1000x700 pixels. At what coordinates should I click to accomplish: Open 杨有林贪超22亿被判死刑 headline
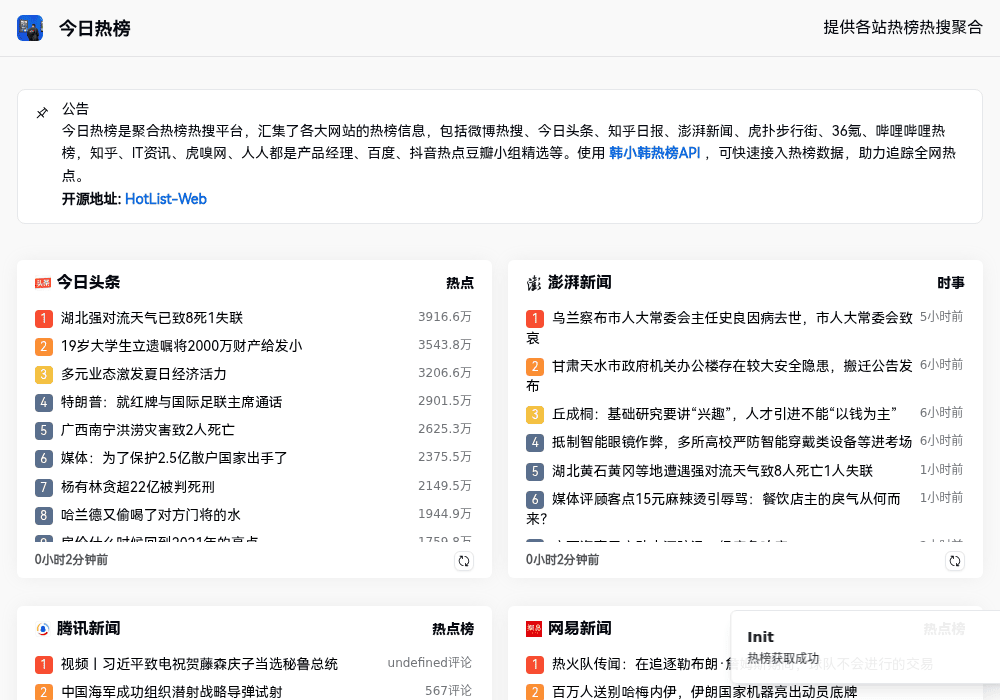tap(138, 487)
